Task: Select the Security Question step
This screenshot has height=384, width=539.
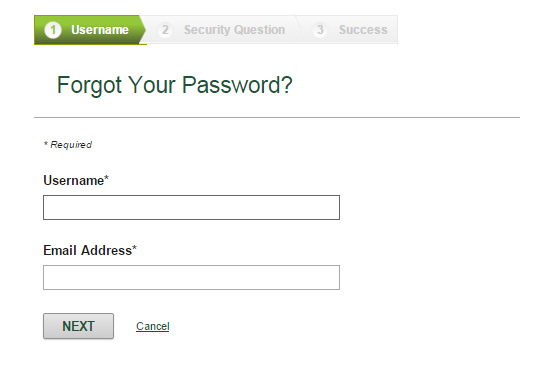Action: click(x=221, y=30)
